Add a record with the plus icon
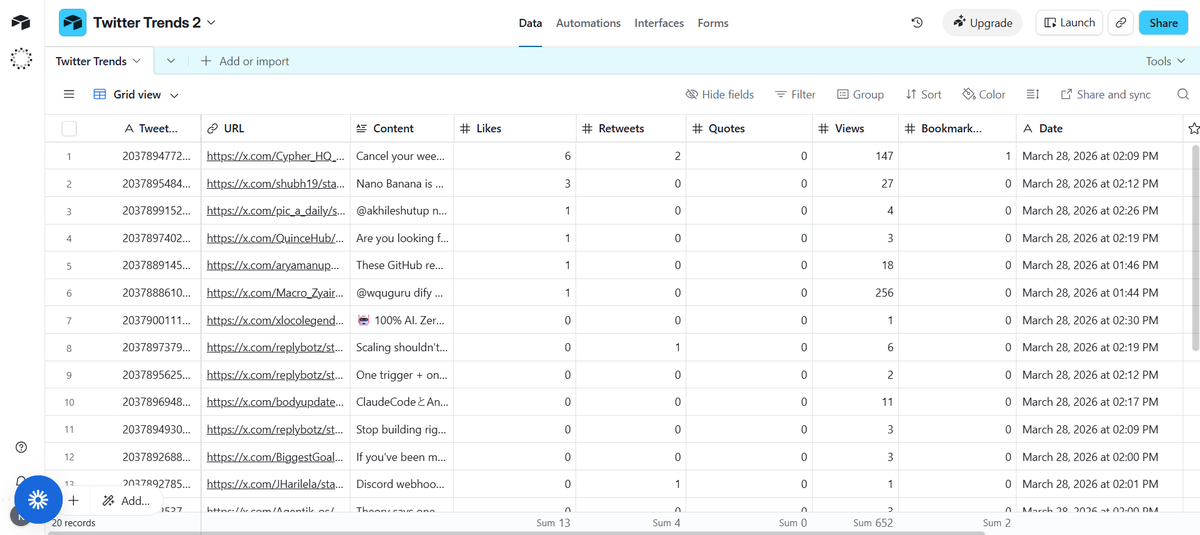1200x535 pixels. click(x=73, y=500)
